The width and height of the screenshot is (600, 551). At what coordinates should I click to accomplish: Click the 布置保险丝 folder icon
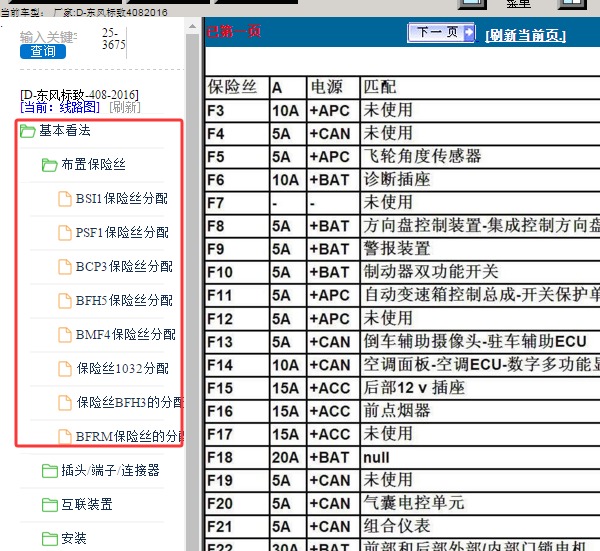pyautogui.click(x=50, y=165)
